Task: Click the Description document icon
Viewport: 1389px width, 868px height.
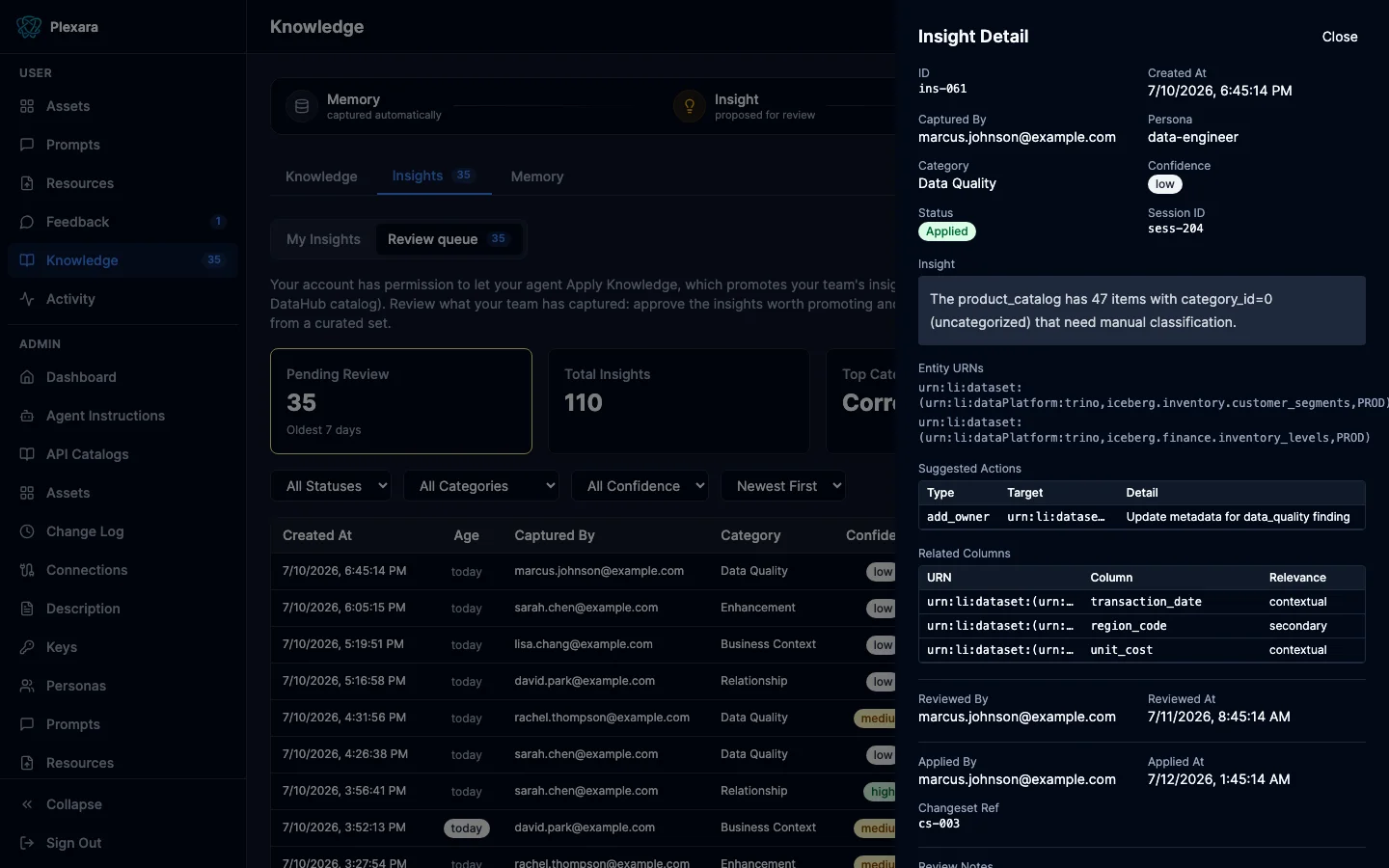Action: click(x=27, y=609)
